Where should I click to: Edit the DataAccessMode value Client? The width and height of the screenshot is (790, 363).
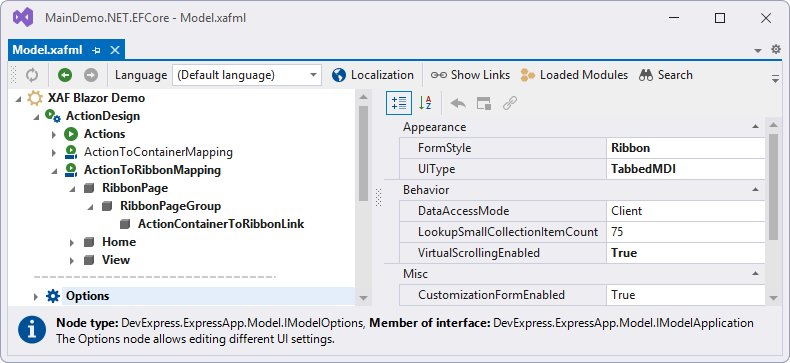click(686, 211)
